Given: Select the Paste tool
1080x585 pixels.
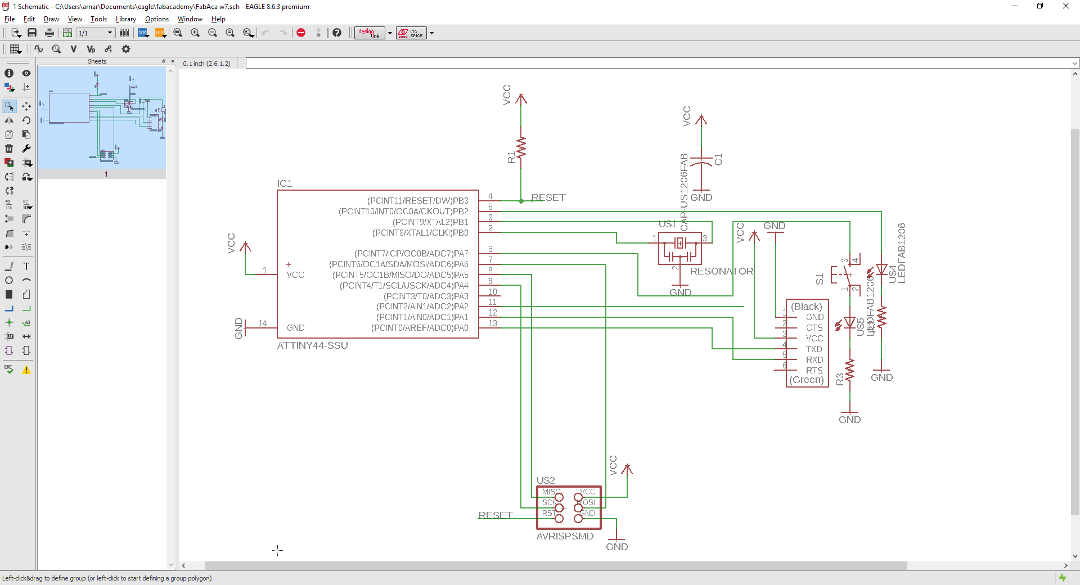Looking at the screenshot, I should (x=26, y=134).
